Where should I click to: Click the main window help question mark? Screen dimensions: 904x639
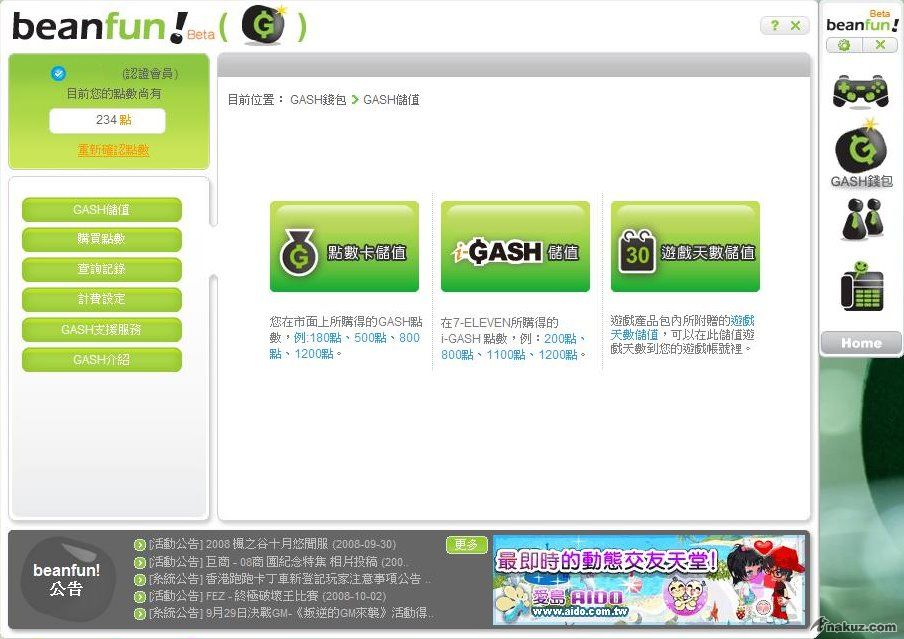point(774,25)
